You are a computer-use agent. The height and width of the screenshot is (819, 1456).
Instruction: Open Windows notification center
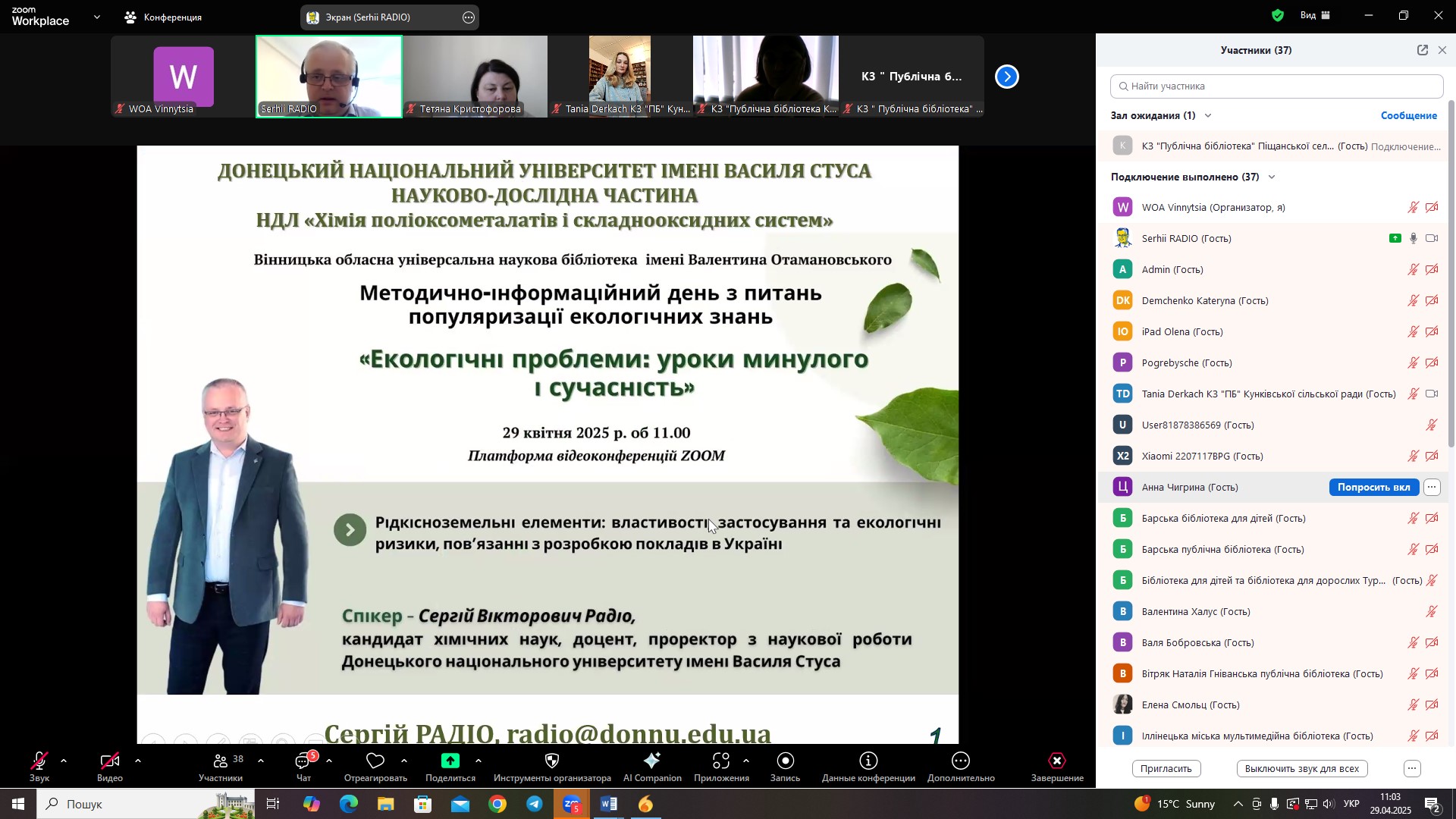(1432, 805)
